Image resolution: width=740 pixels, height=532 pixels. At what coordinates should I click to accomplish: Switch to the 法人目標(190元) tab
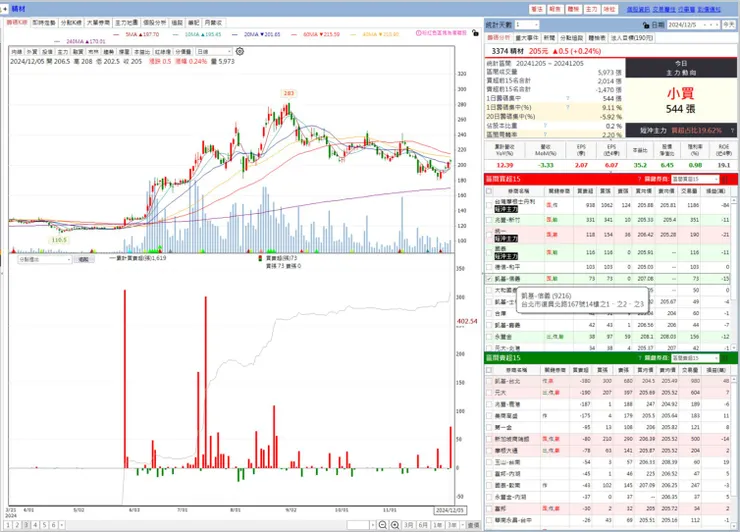pyautogui.click(x=631, y=38)
